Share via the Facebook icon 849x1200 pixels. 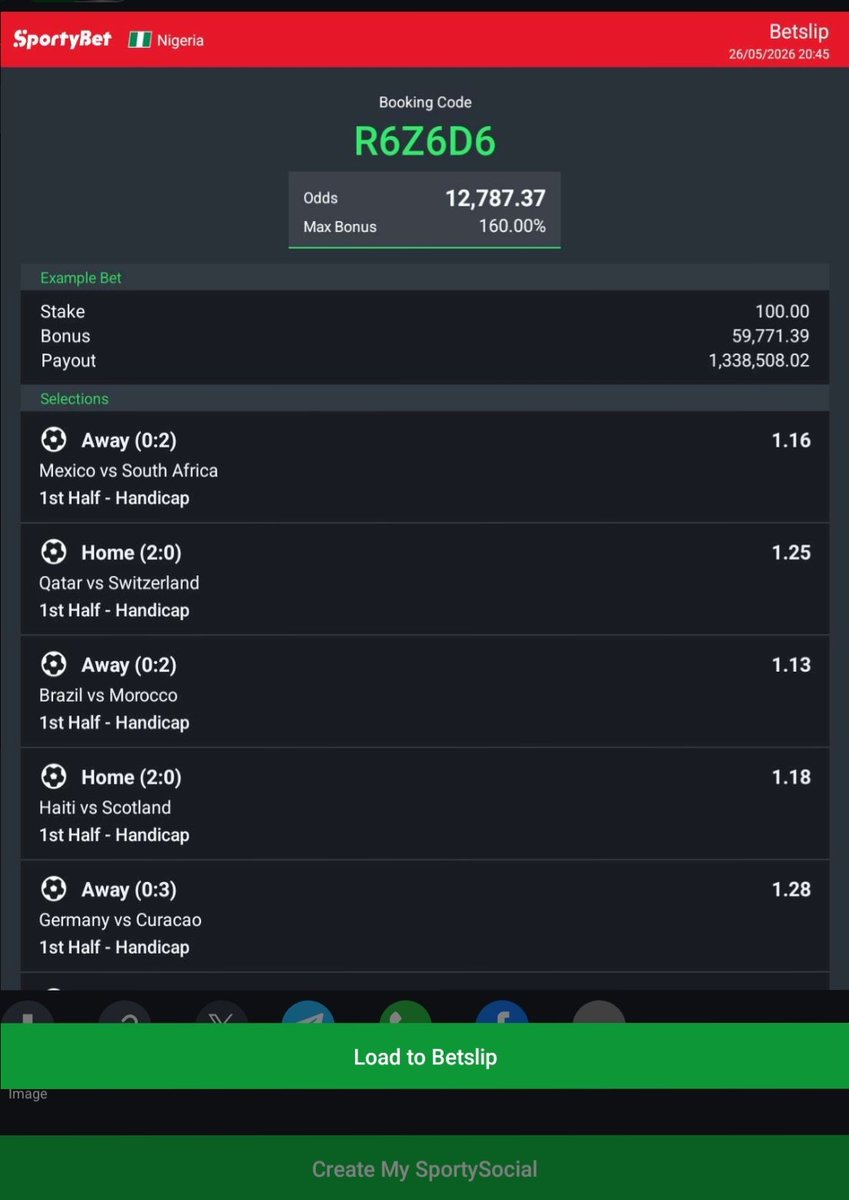[x=502, y=1012]
